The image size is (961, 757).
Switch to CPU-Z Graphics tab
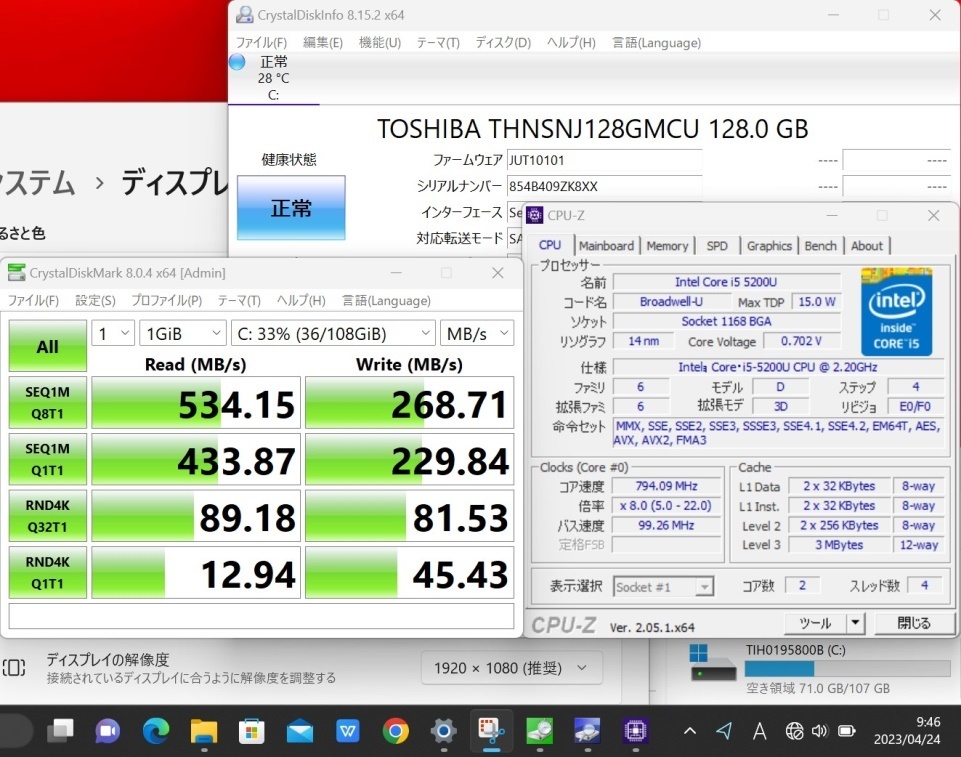tap(769, 246)
